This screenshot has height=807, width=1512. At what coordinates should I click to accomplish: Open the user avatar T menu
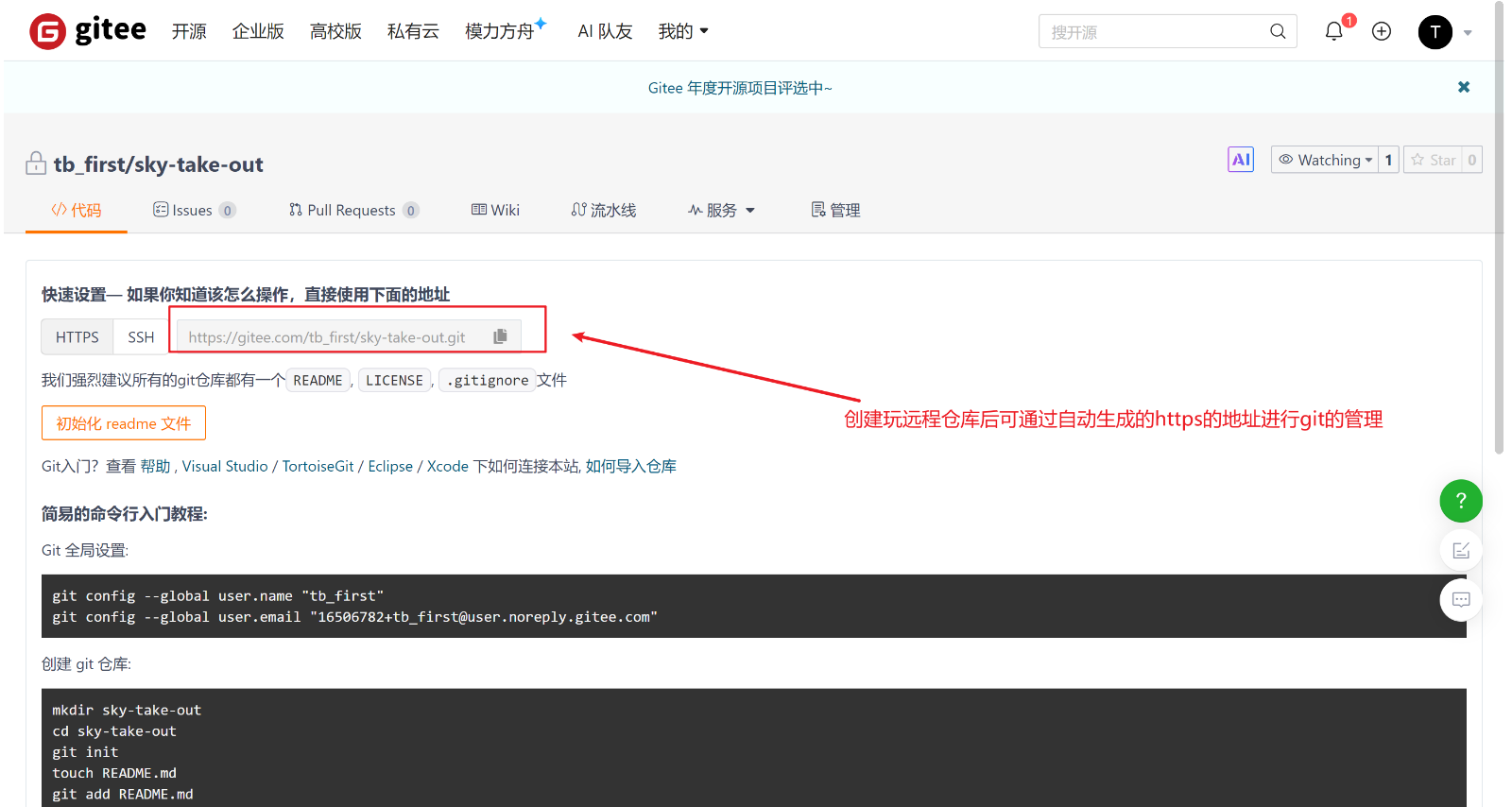(1435, 32)
